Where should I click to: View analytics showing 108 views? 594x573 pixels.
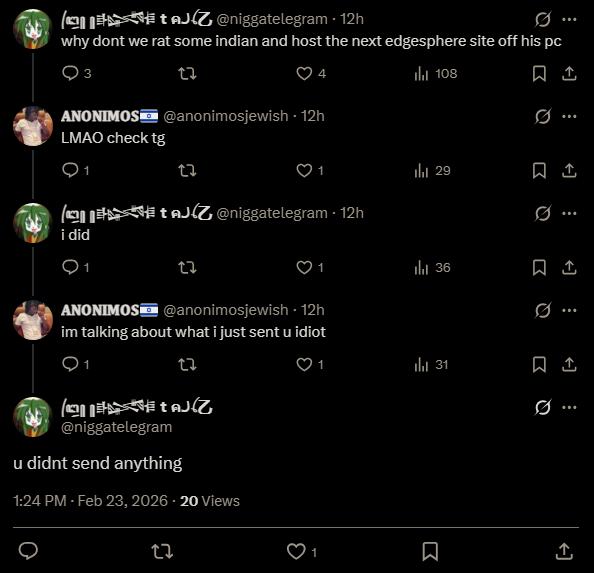(436, 73)
